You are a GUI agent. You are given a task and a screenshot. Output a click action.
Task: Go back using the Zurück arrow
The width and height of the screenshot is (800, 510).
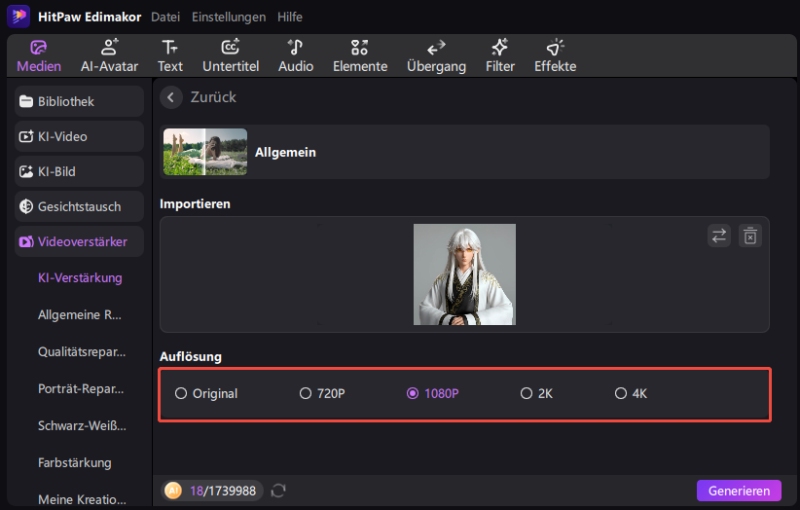point(171,97)
